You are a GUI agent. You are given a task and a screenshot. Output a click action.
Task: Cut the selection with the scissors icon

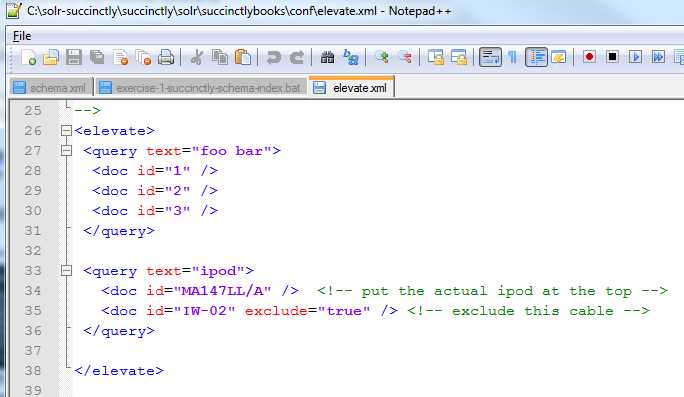pyautogui.click(x=197, y=58)
